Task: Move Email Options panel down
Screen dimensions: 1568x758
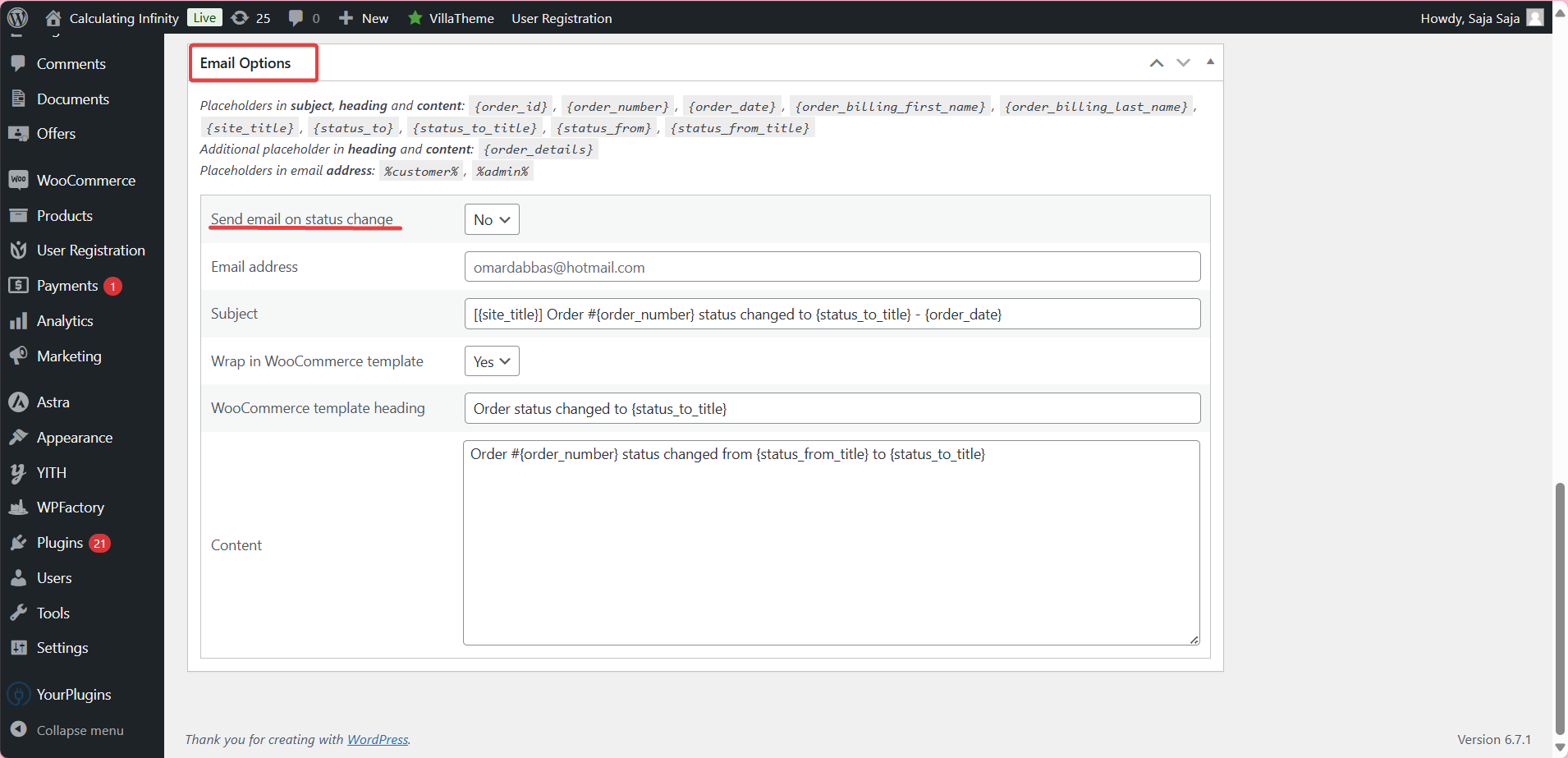Action: (x=1183, y=63)
